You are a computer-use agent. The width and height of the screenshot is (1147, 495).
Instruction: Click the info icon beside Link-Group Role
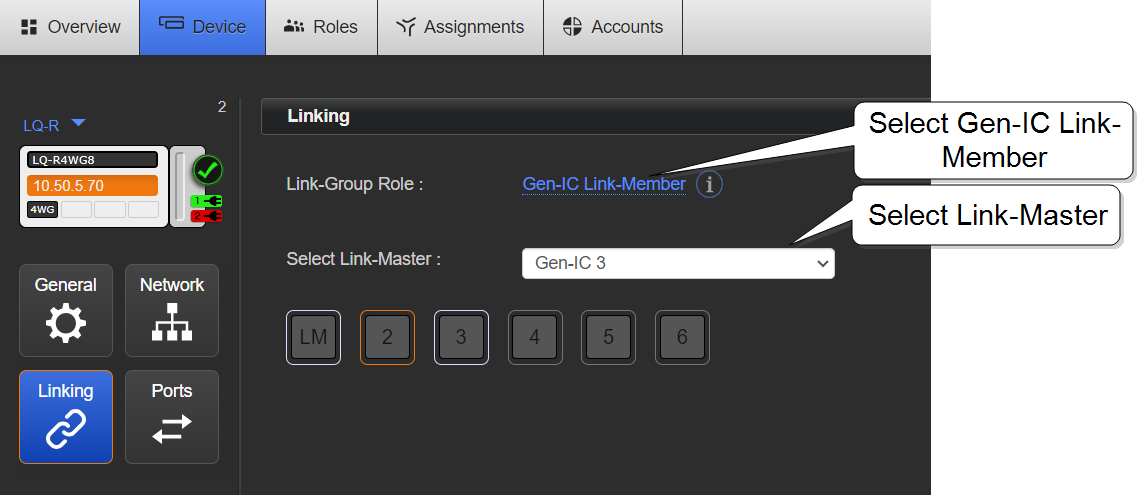tap(709, 184)
